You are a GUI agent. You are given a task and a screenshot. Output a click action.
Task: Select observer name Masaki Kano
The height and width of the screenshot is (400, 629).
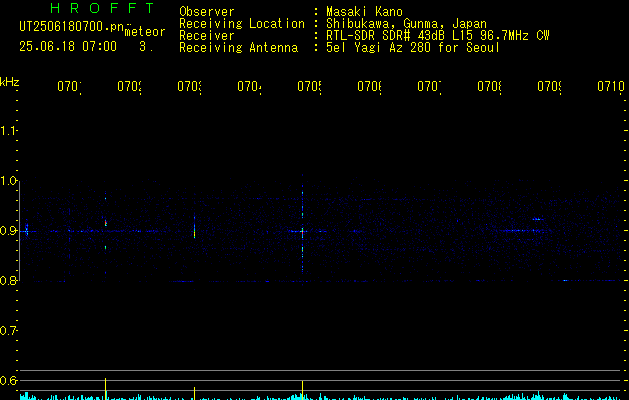pyautogui.click(x=364, y=12)
